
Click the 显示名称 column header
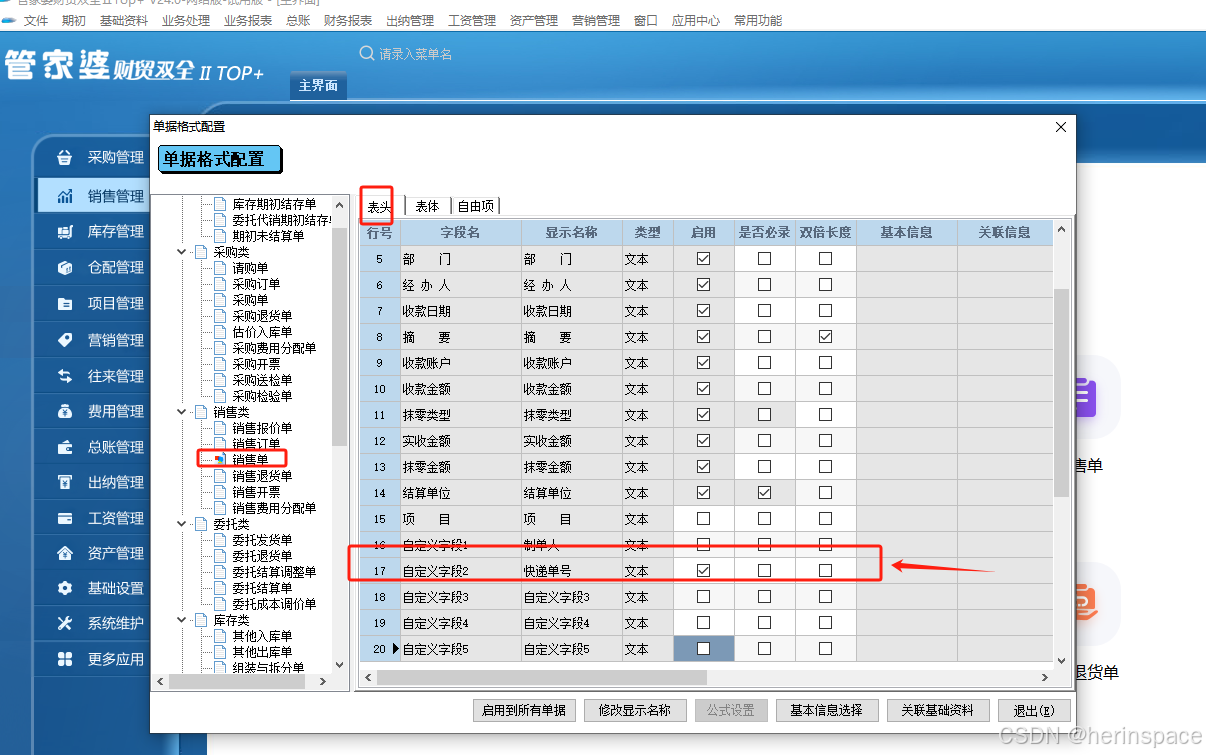click(x=571, y=232)
